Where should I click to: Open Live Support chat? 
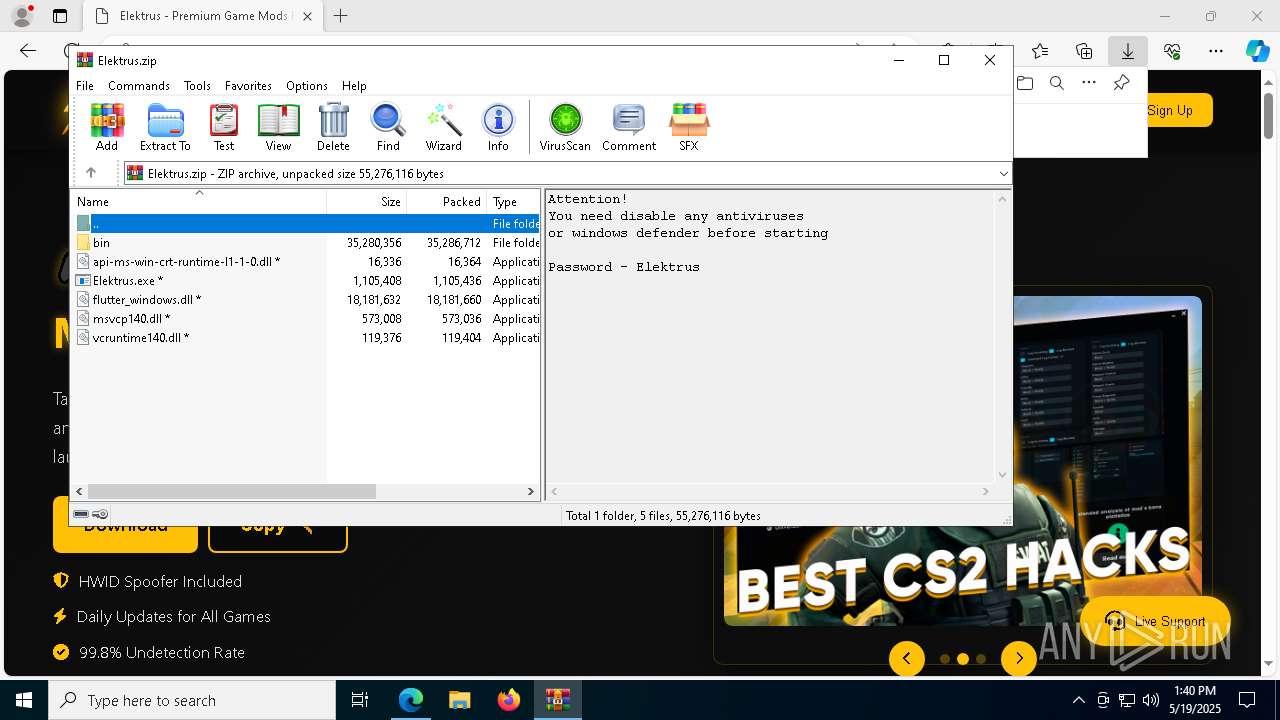click(1155, 621)
